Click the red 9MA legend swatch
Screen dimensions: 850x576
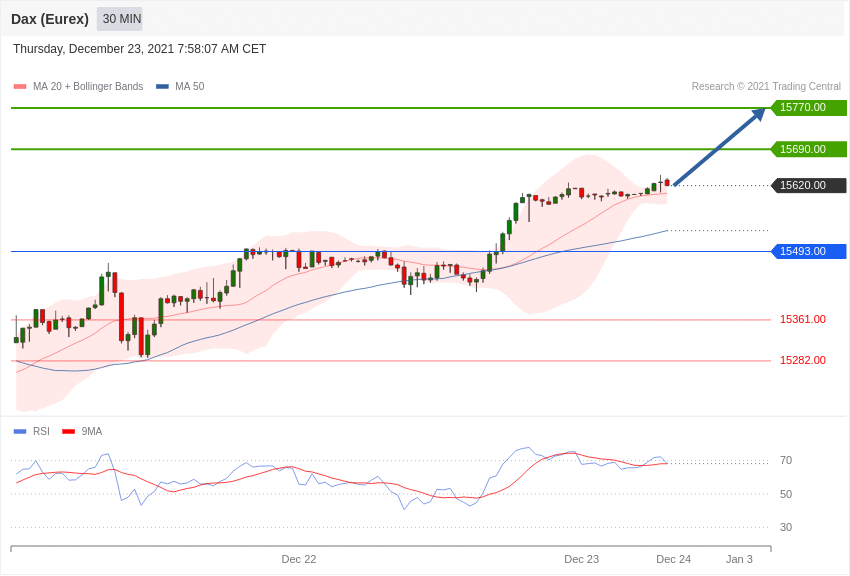point(68,431)
